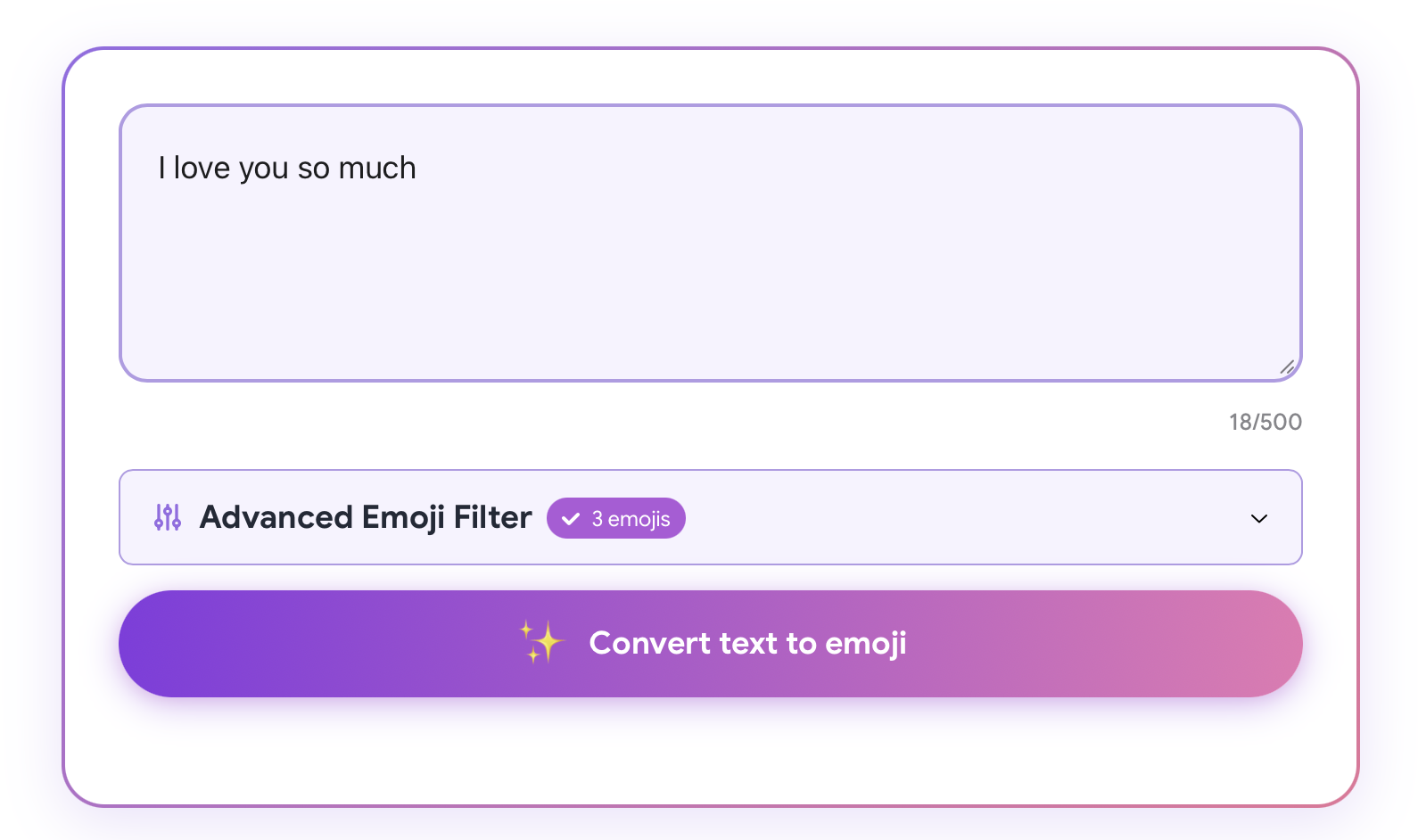Expand the filter panel with the chevron arrow
Image resolution: width=1418 pixels, height=840 pixels.
point(1259,518)
